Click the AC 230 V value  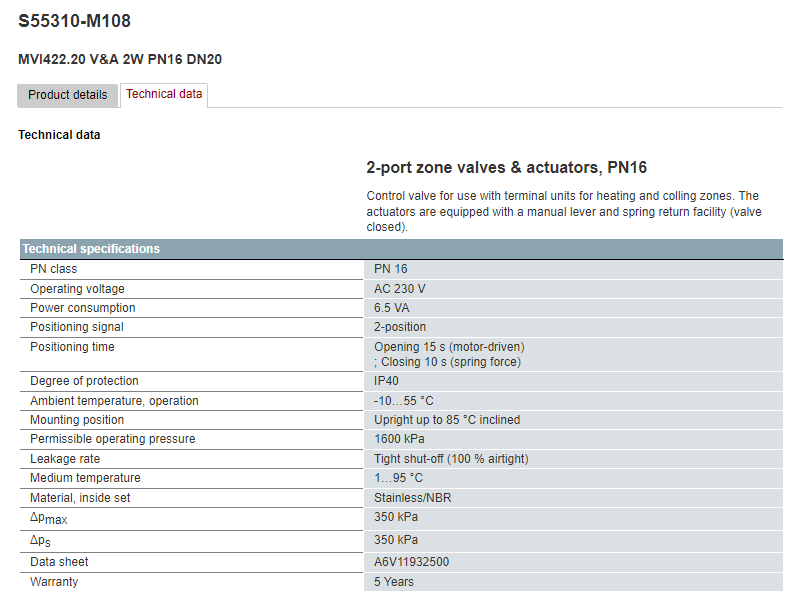(400, 289)
